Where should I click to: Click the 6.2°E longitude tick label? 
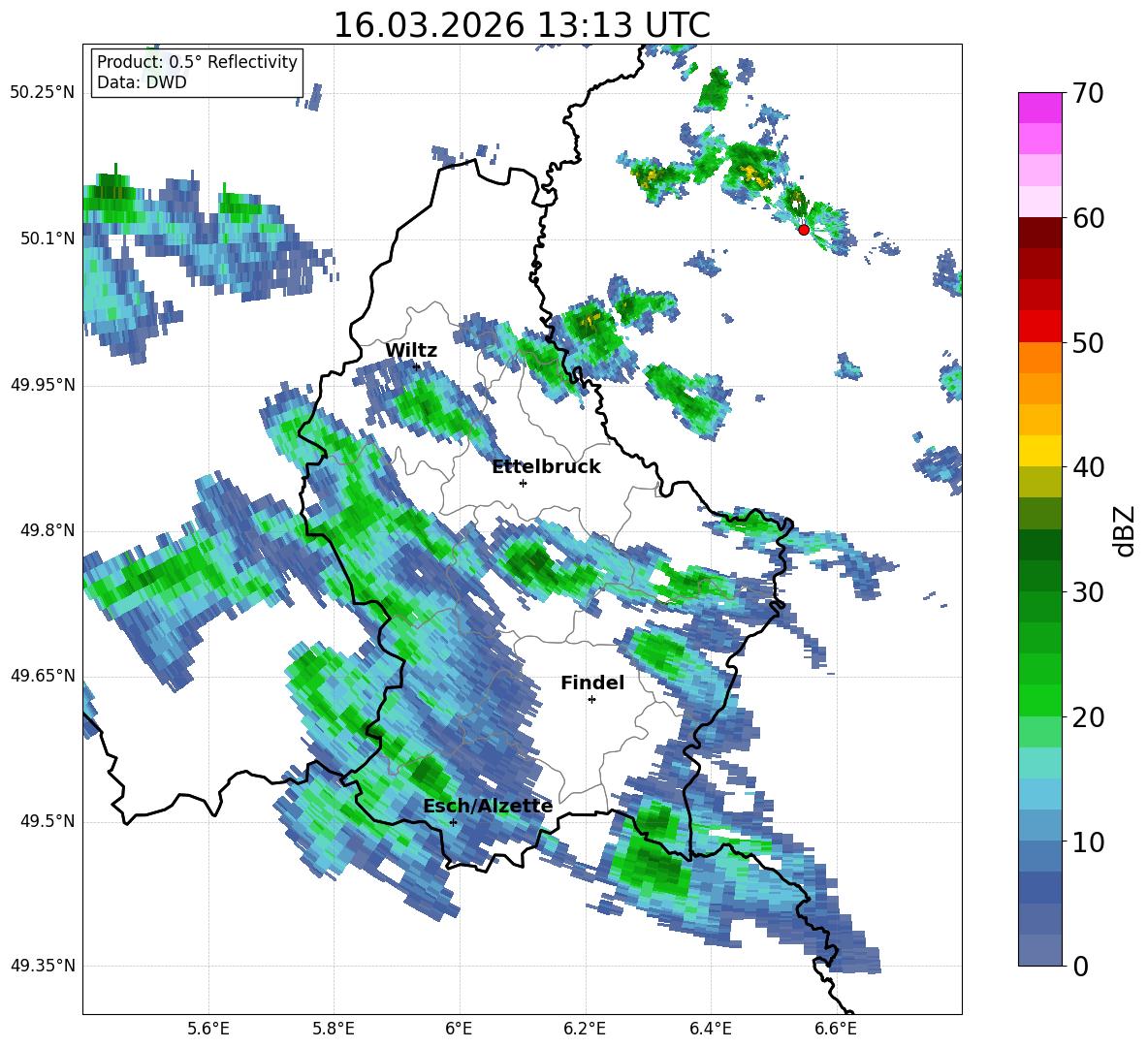pos(585,1029)
